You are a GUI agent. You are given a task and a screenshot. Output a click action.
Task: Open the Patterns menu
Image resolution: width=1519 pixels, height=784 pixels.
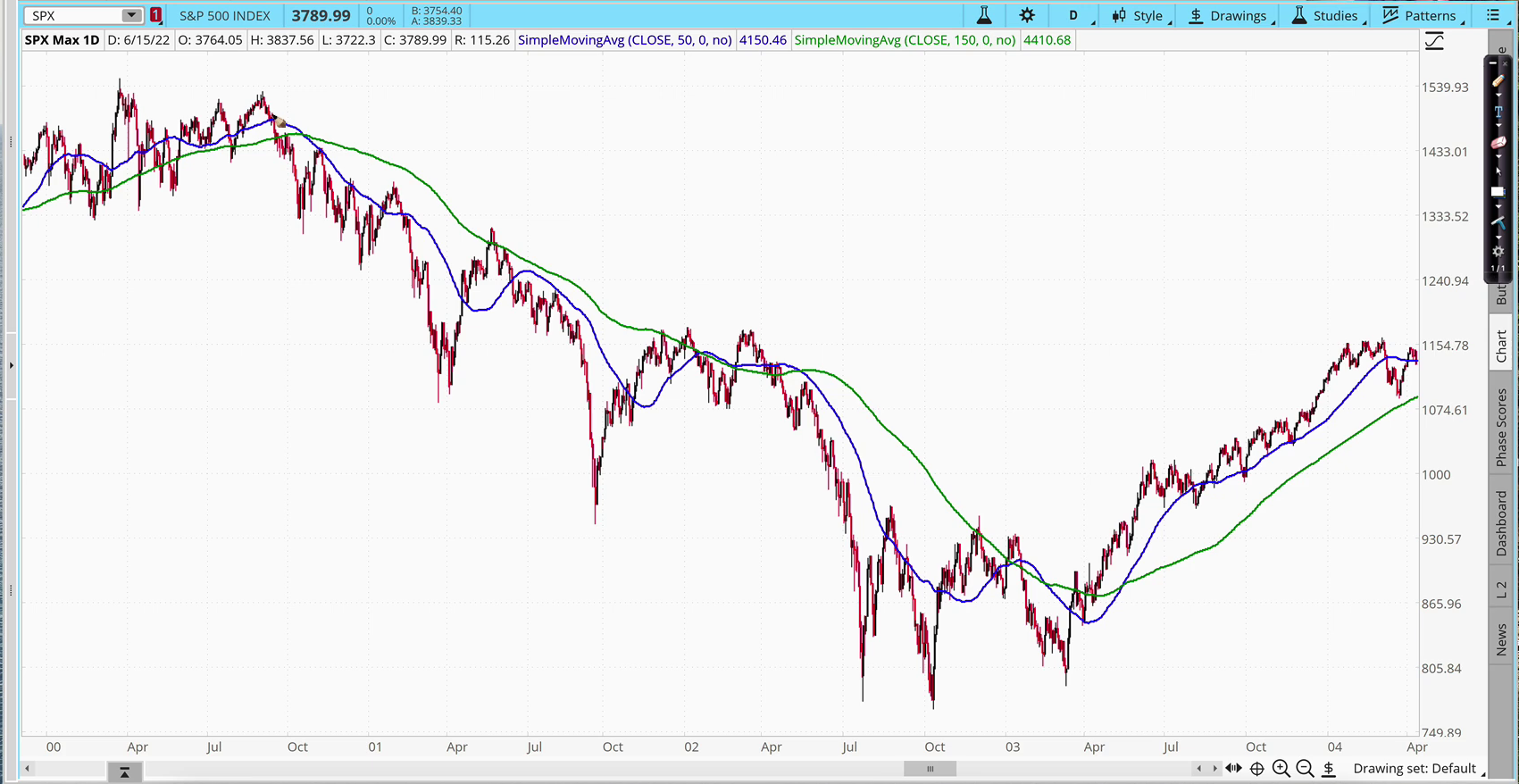point(1423,15)
